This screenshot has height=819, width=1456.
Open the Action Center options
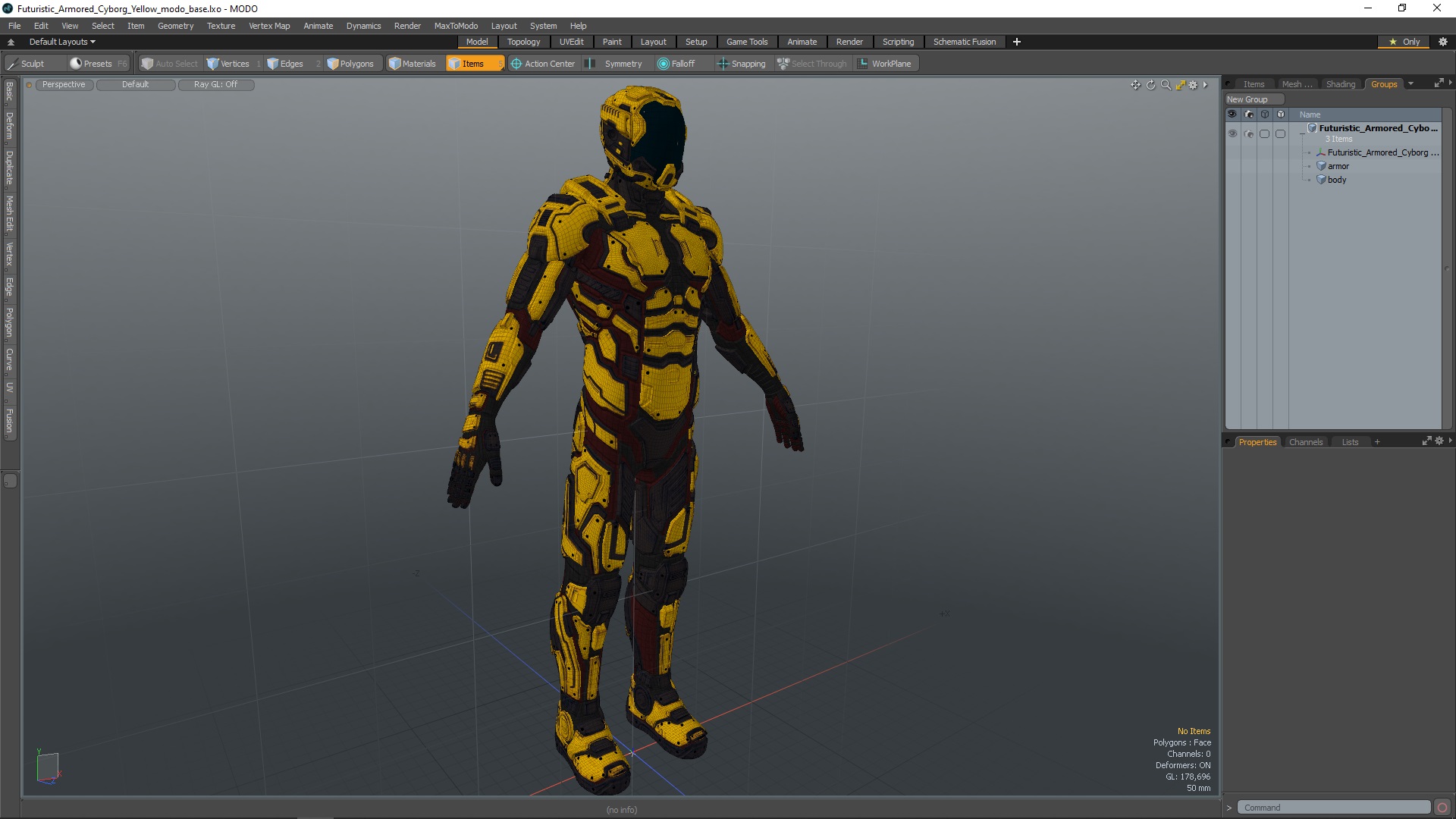(544, 64)
